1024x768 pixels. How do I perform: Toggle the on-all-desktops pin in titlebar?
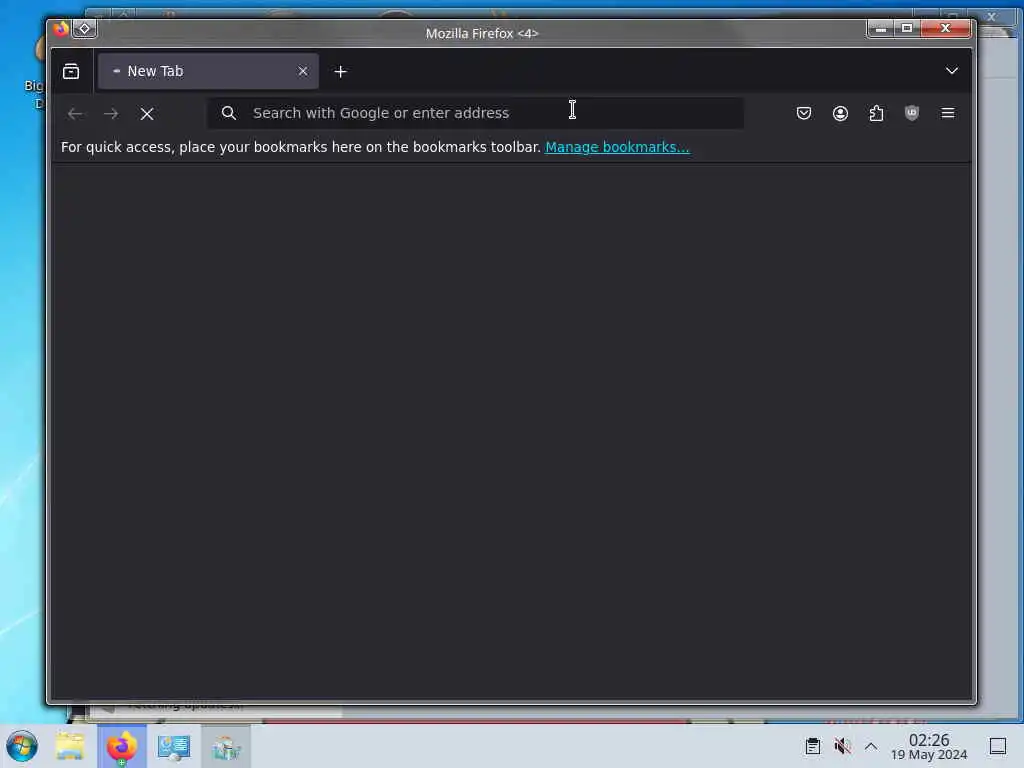84,29
